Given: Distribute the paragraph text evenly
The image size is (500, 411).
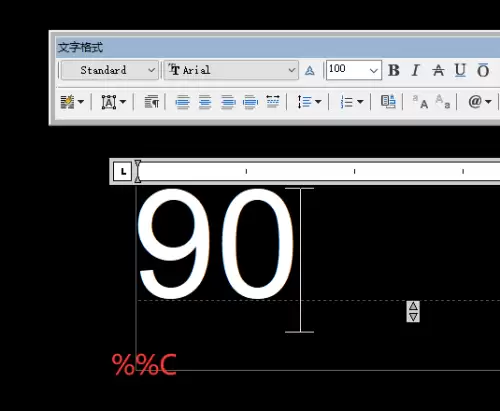Looking at the screenshot, I should pyautogui.click(x=273, y=102).
